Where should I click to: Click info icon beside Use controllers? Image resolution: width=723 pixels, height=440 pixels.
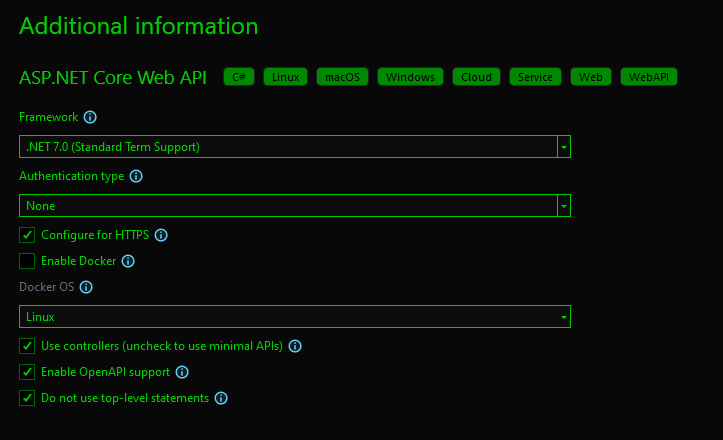295,346
